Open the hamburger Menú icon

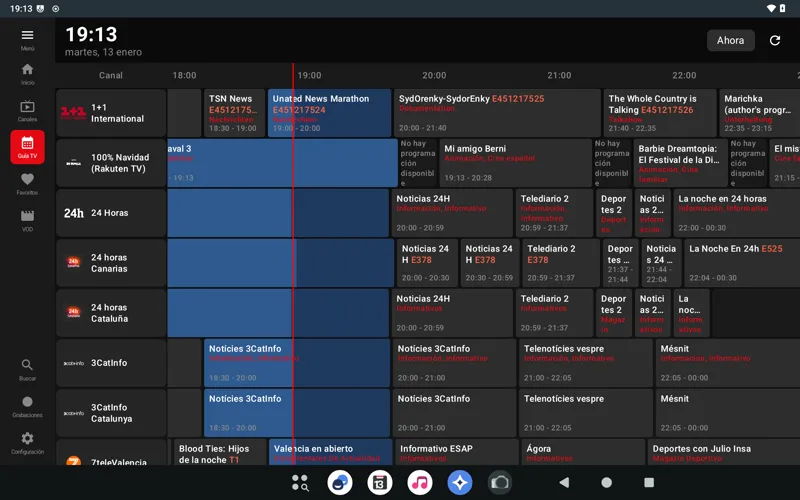(27, 36)
